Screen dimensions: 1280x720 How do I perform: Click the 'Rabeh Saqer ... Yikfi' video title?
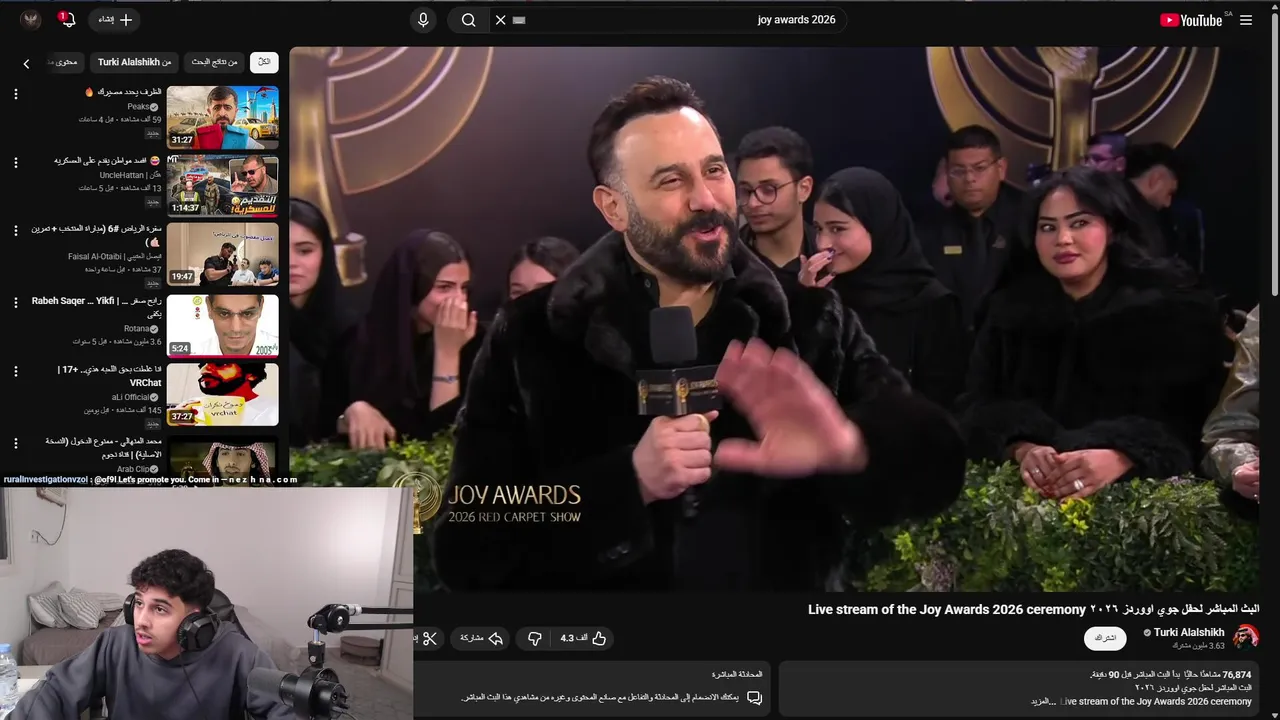tap(97, 307)
